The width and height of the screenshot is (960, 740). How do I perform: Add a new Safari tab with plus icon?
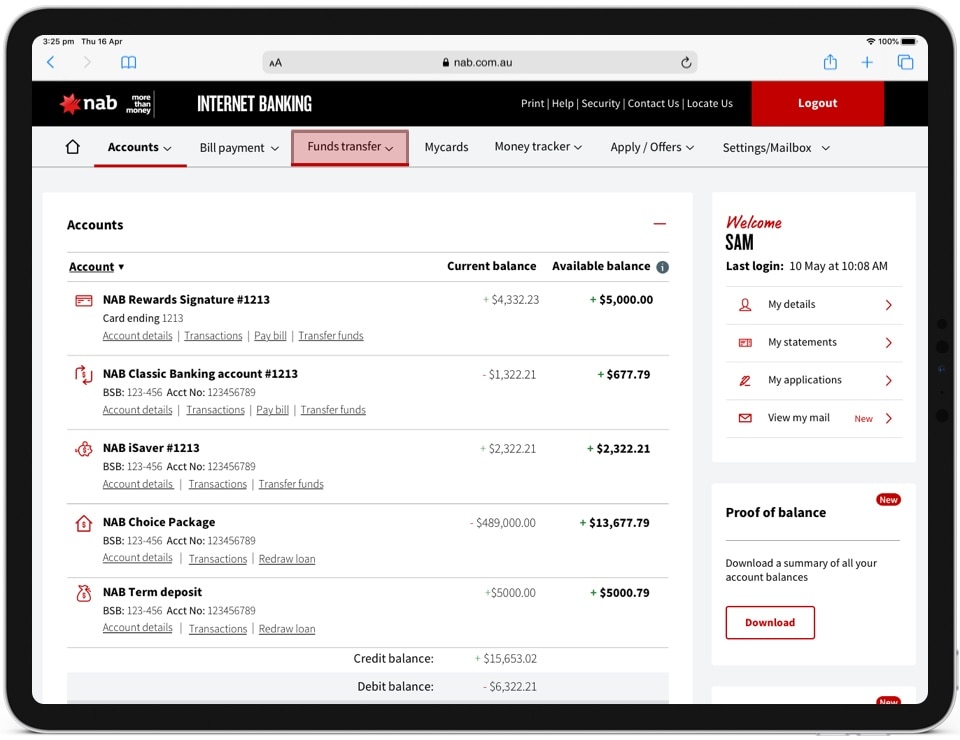[867, 62]
